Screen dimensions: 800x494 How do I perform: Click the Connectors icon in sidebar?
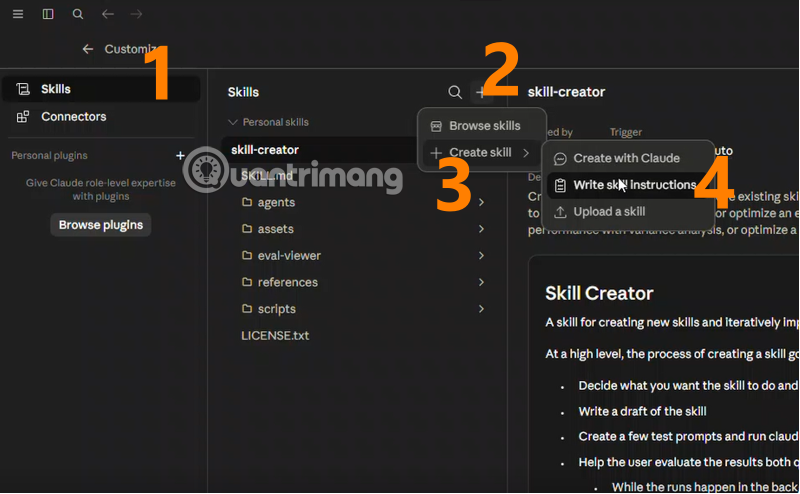(22, 116)
